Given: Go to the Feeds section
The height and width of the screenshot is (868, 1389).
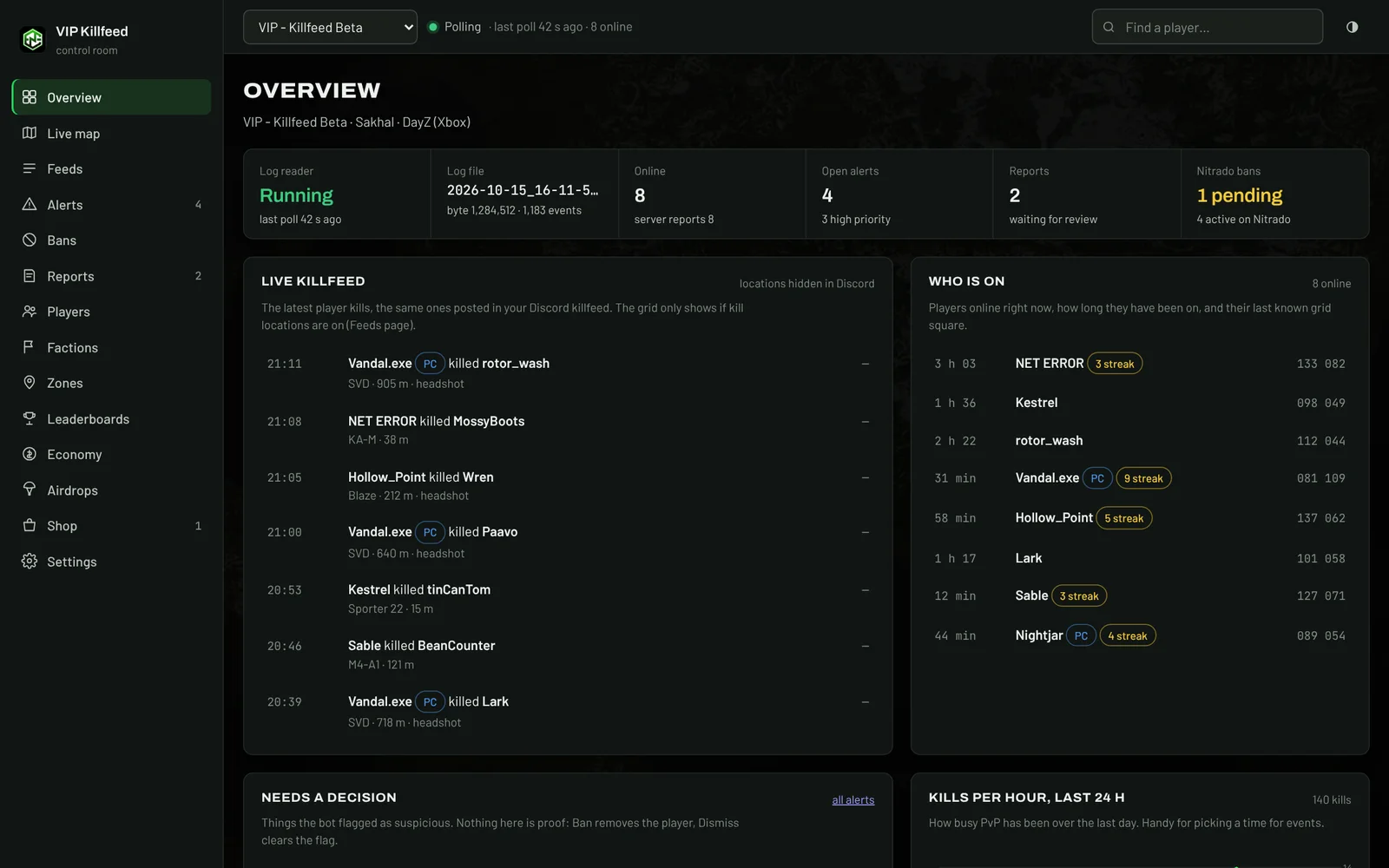Looking at the screenshot, I should click(111, 168).
